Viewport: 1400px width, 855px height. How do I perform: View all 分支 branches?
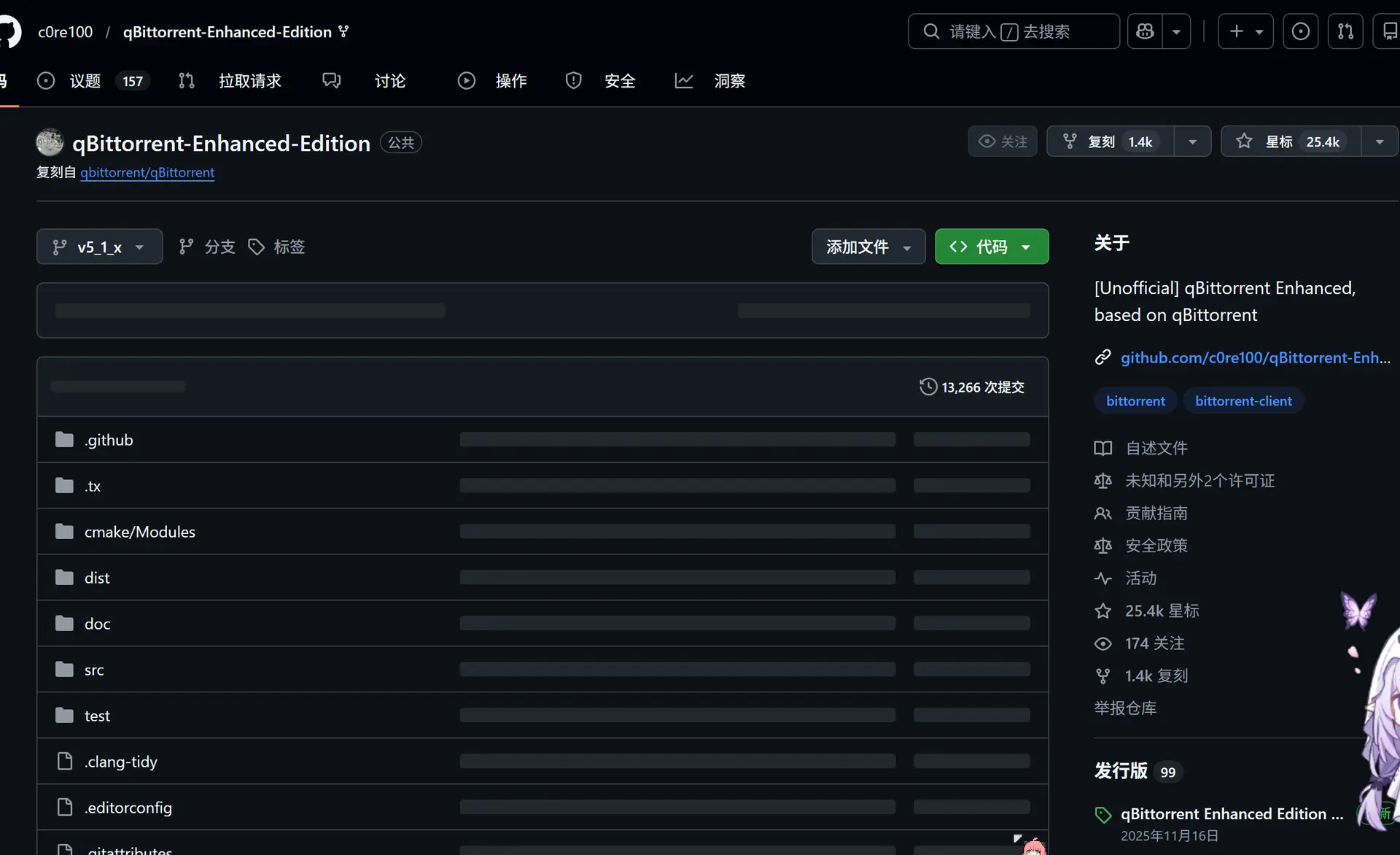(207, 247)
